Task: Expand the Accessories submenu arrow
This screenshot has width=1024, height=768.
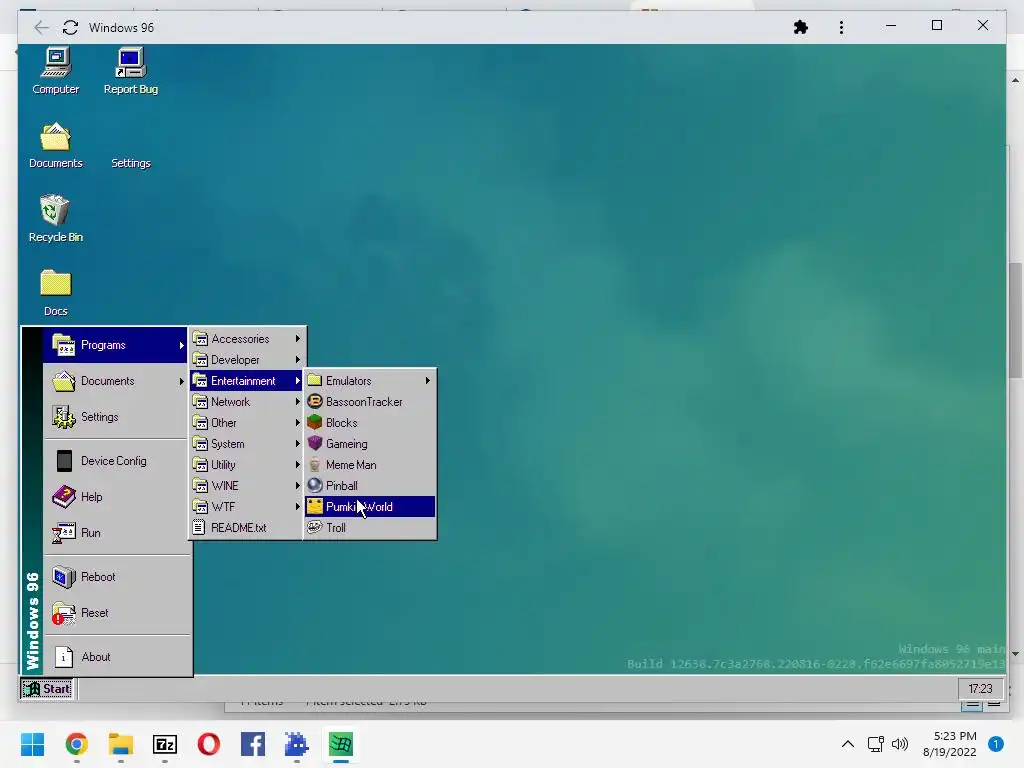Action: coord(297,339)
